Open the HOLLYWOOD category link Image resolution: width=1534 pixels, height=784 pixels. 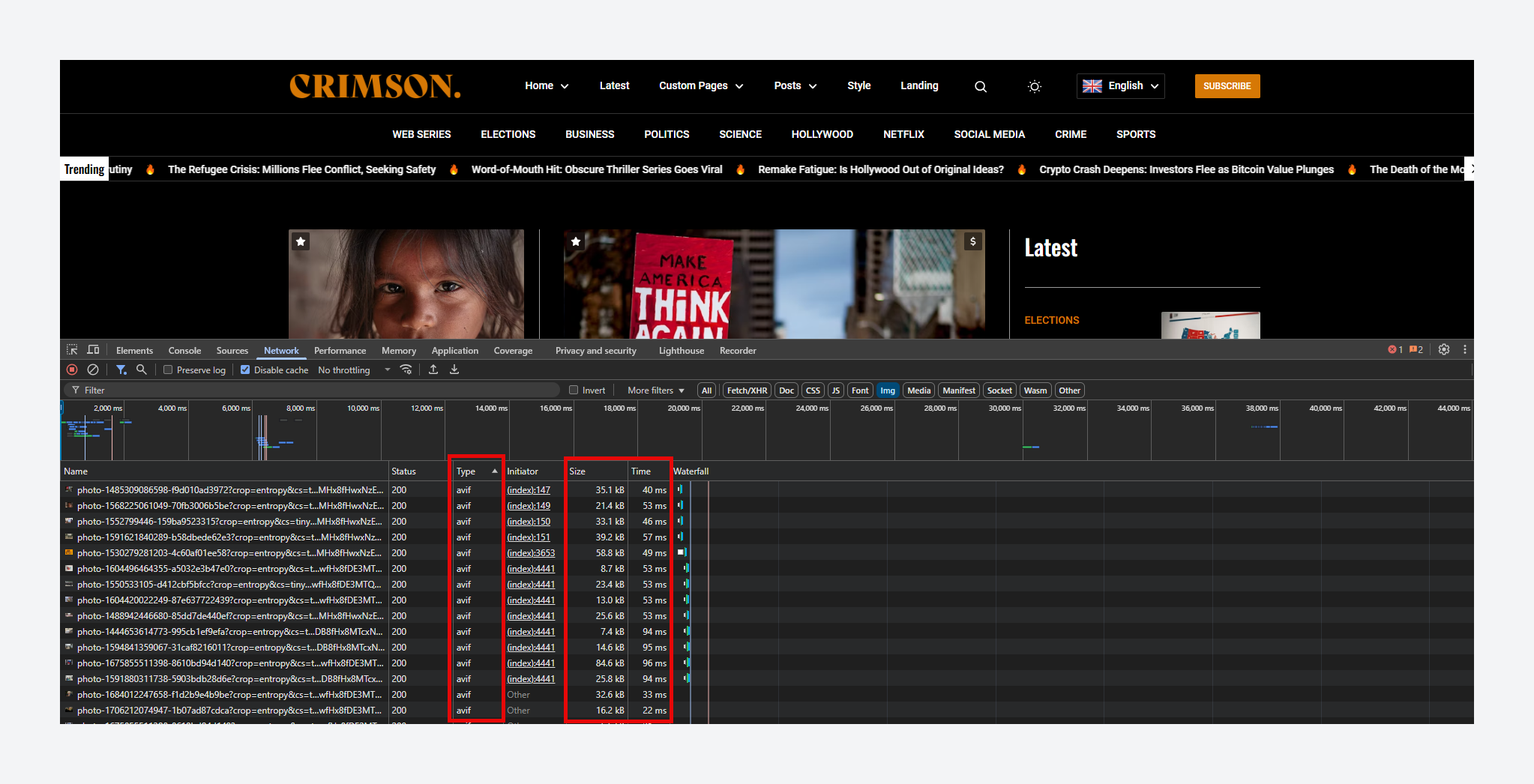[822, 135]
